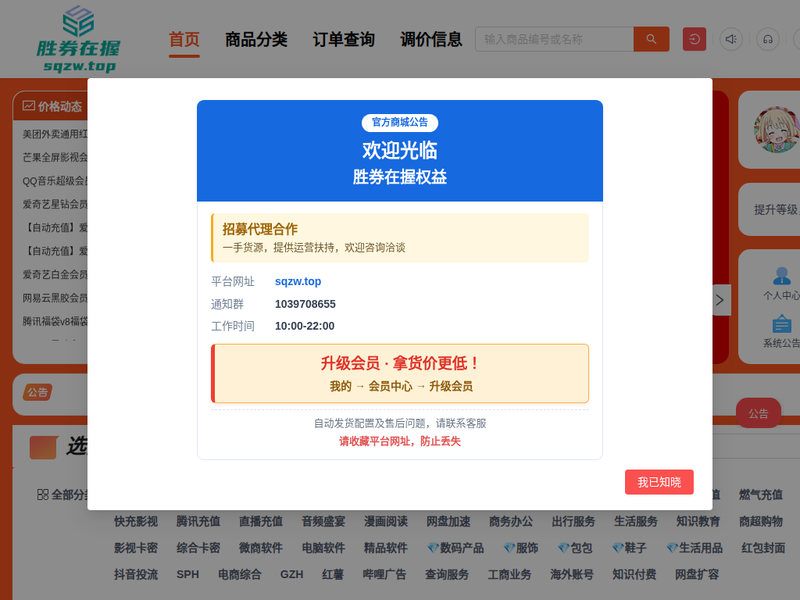Select the 精品软件 category
The image size is (800, 600).
pos(386,548)
